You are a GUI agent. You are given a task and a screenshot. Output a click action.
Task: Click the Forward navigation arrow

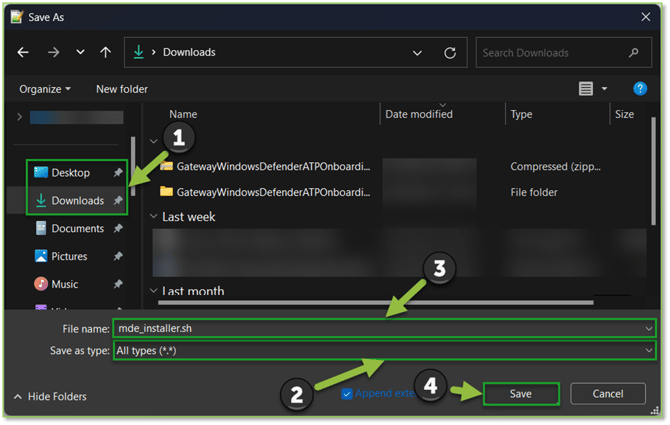tap(53, 53)
